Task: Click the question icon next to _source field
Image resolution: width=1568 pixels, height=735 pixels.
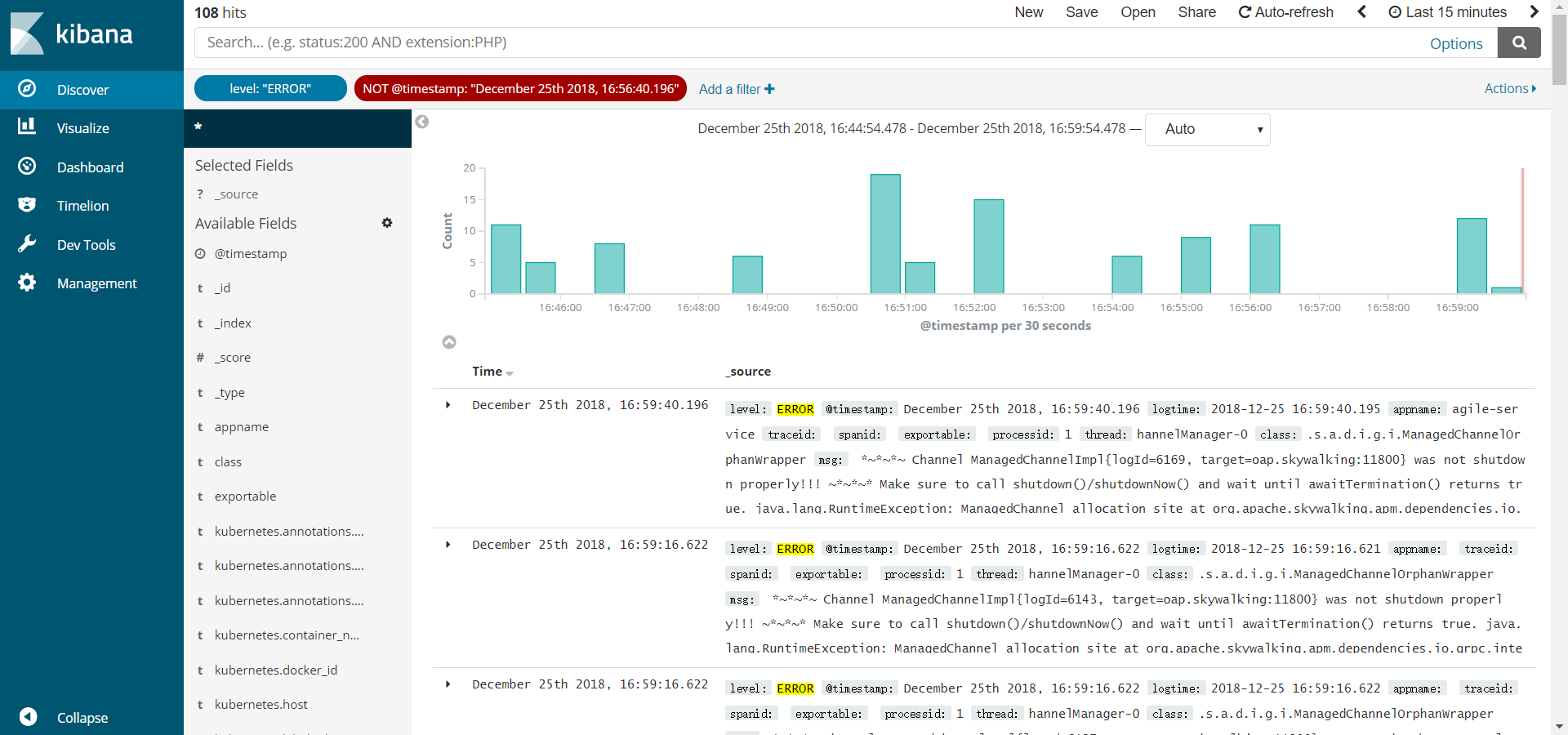Action: (200, 194)
